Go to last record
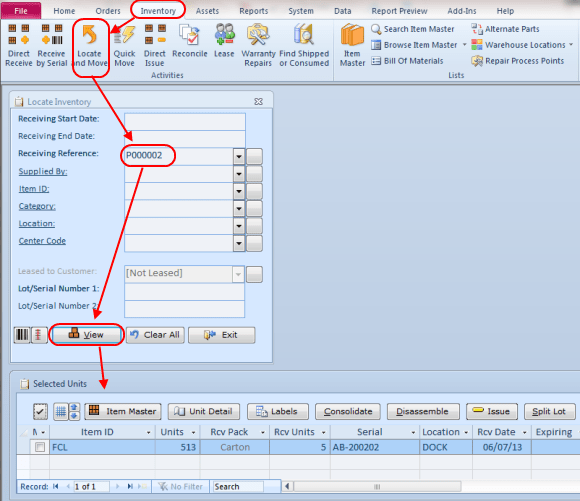 [130, 486]
